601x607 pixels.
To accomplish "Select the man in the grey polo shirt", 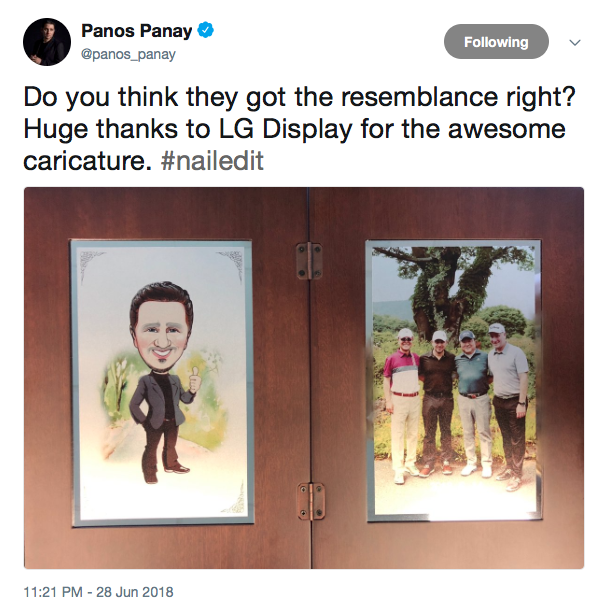I will pos(508,405).
